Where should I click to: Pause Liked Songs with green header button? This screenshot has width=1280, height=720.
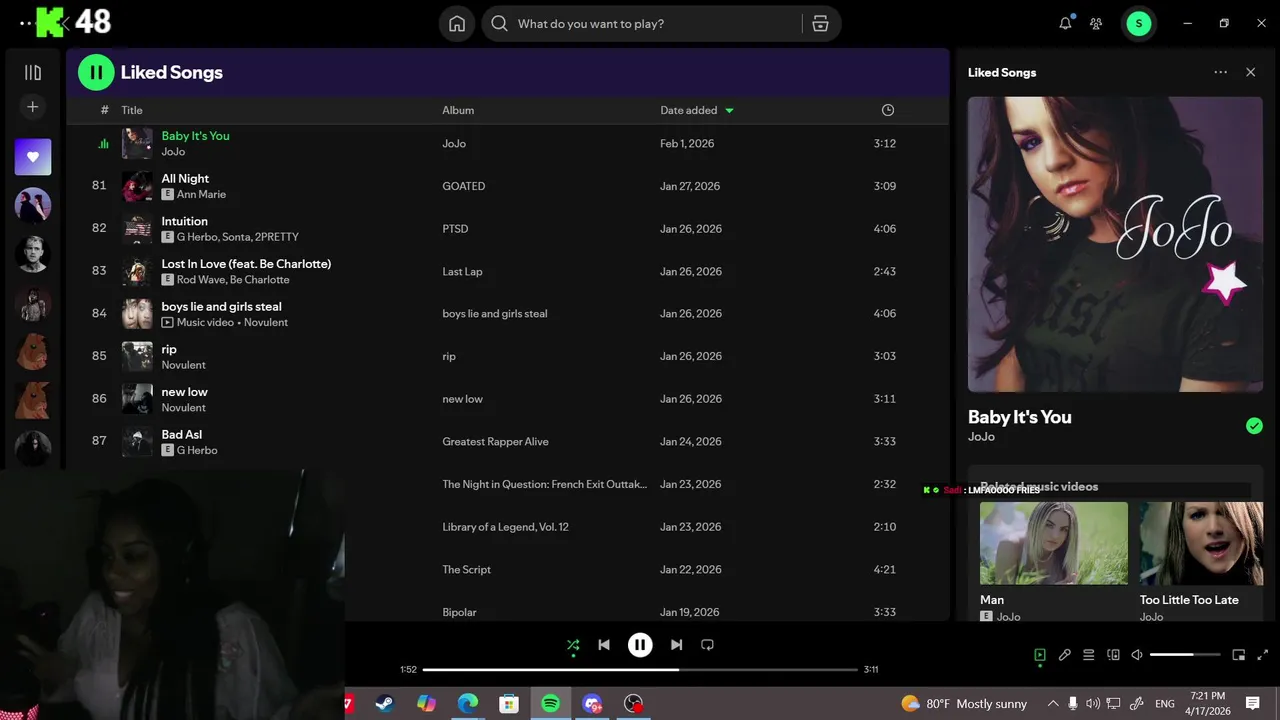point(96,72)
